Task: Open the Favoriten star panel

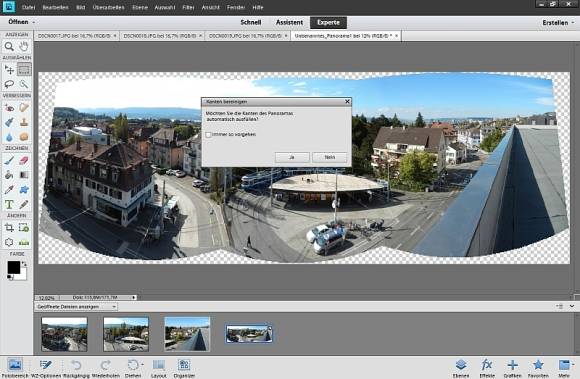Action: (x=538, y=368)
